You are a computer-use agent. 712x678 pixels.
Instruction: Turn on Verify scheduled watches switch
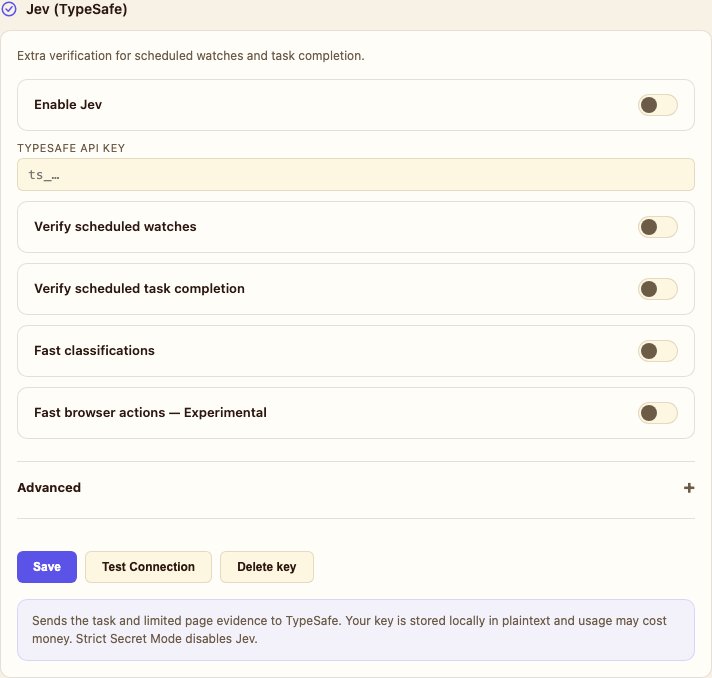pos(658,227)
